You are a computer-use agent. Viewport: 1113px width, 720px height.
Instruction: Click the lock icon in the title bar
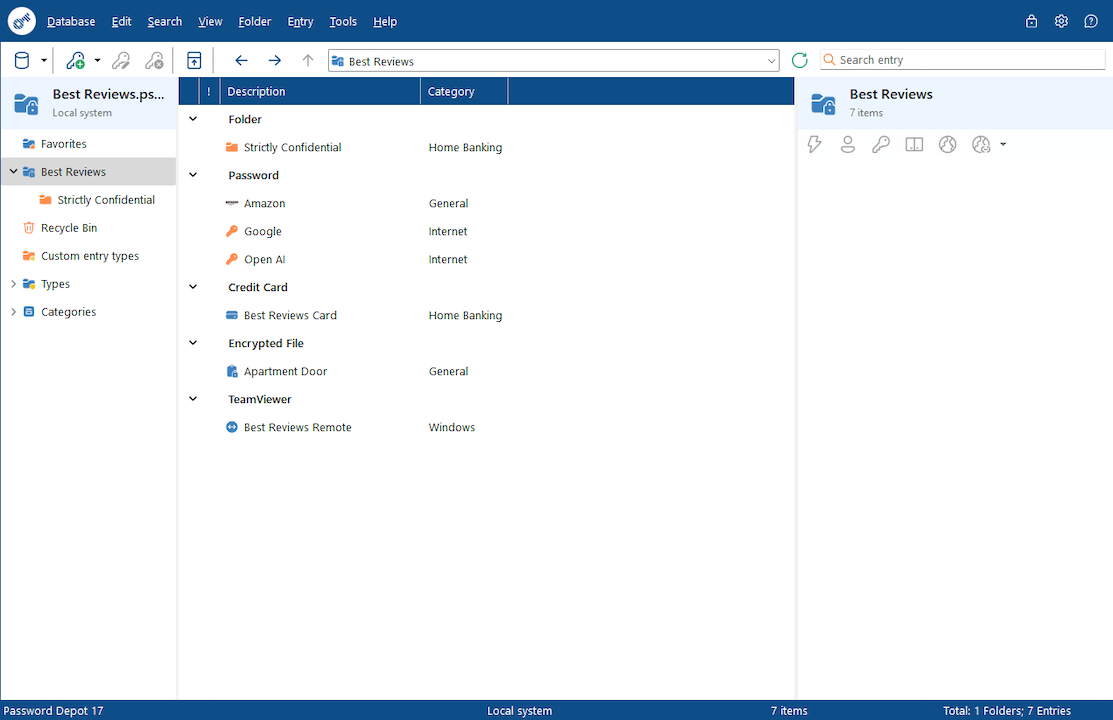click(1031, 20)
